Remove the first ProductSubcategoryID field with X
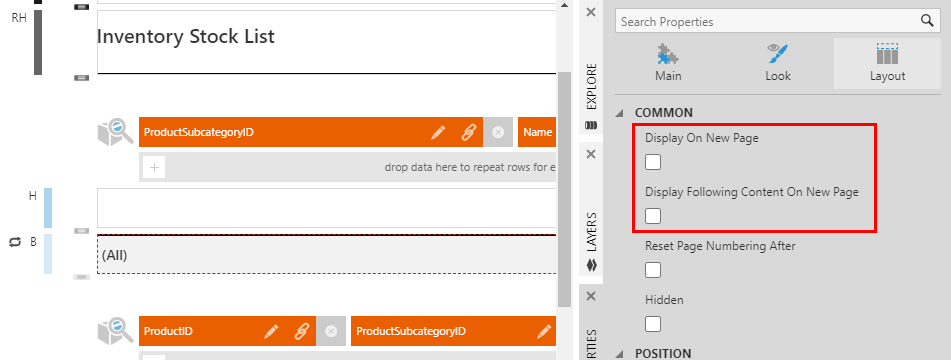Viewport: 951px width, 360px height. pos(498,132)
